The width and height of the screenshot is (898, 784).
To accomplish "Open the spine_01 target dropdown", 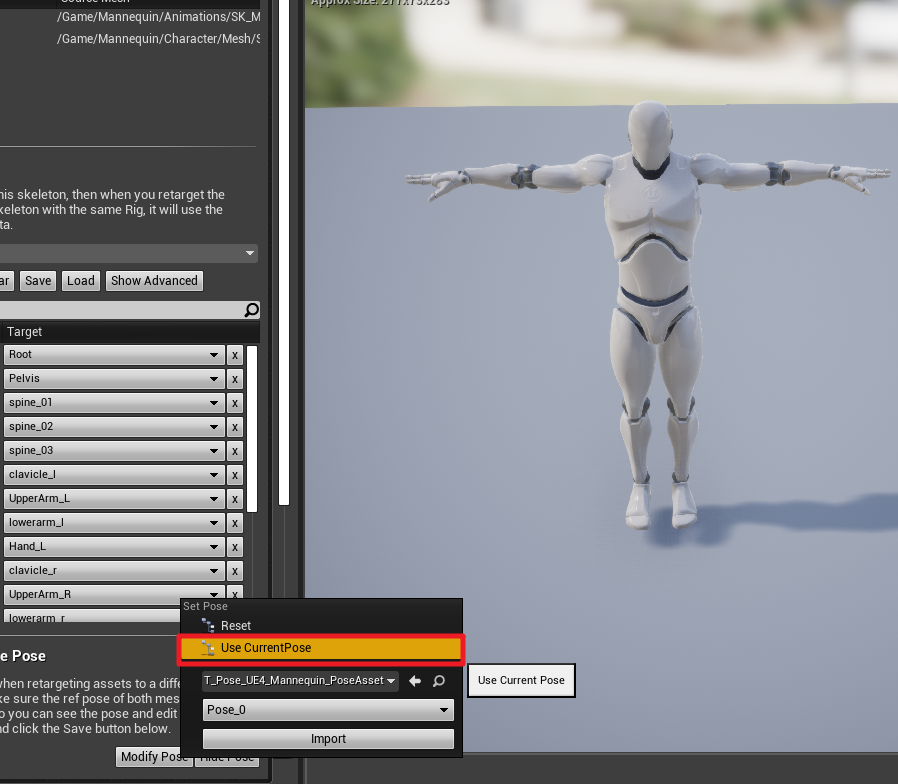I will click(114, 403).
